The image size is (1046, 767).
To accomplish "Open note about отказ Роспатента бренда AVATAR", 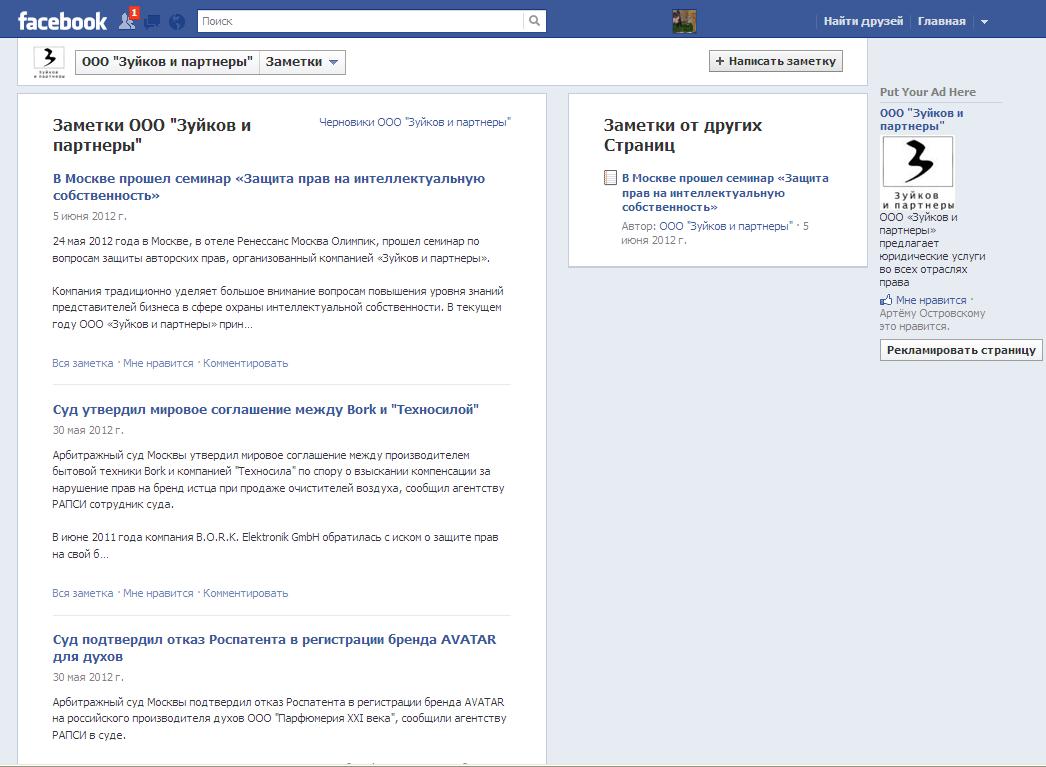I will click(x=274, y=648).
